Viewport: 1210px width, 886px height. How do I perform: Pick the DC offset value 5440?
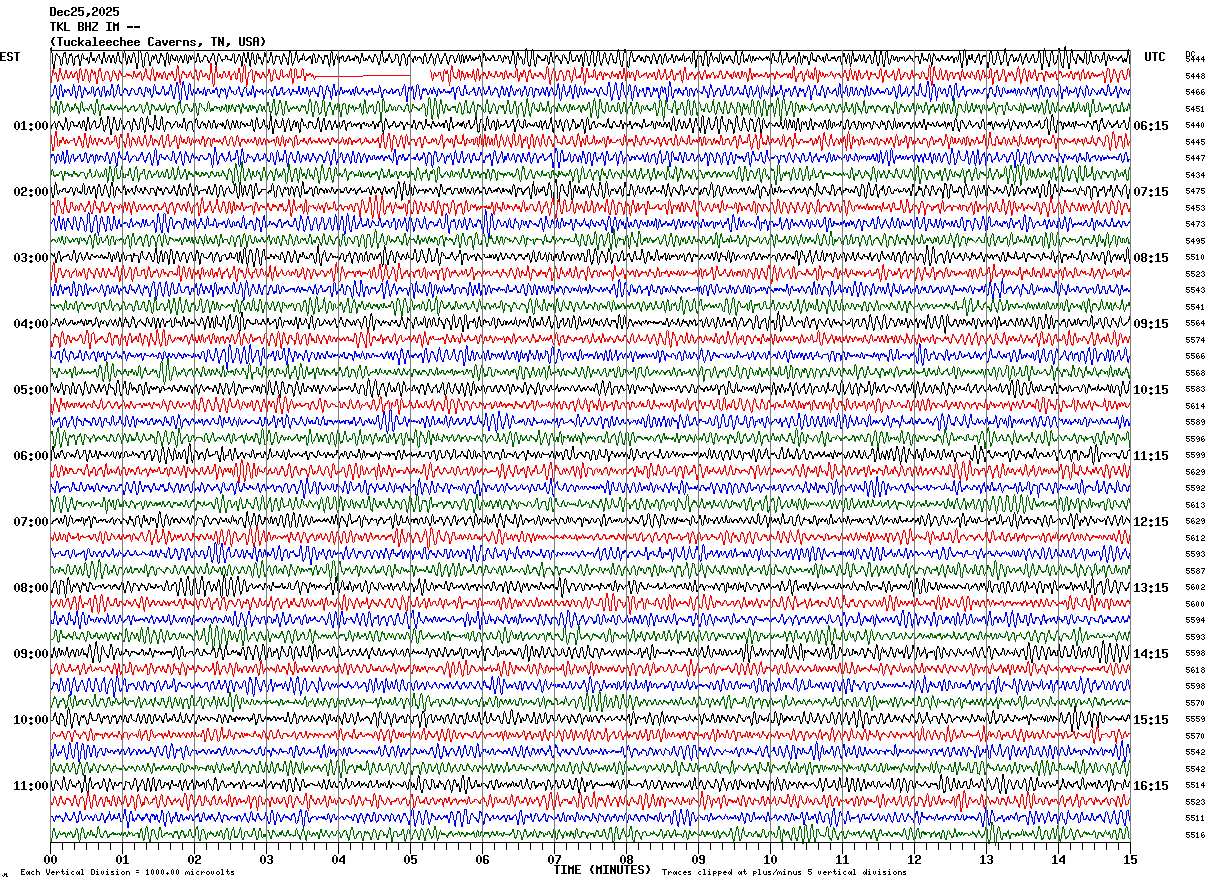click(x=1195, y=125)
